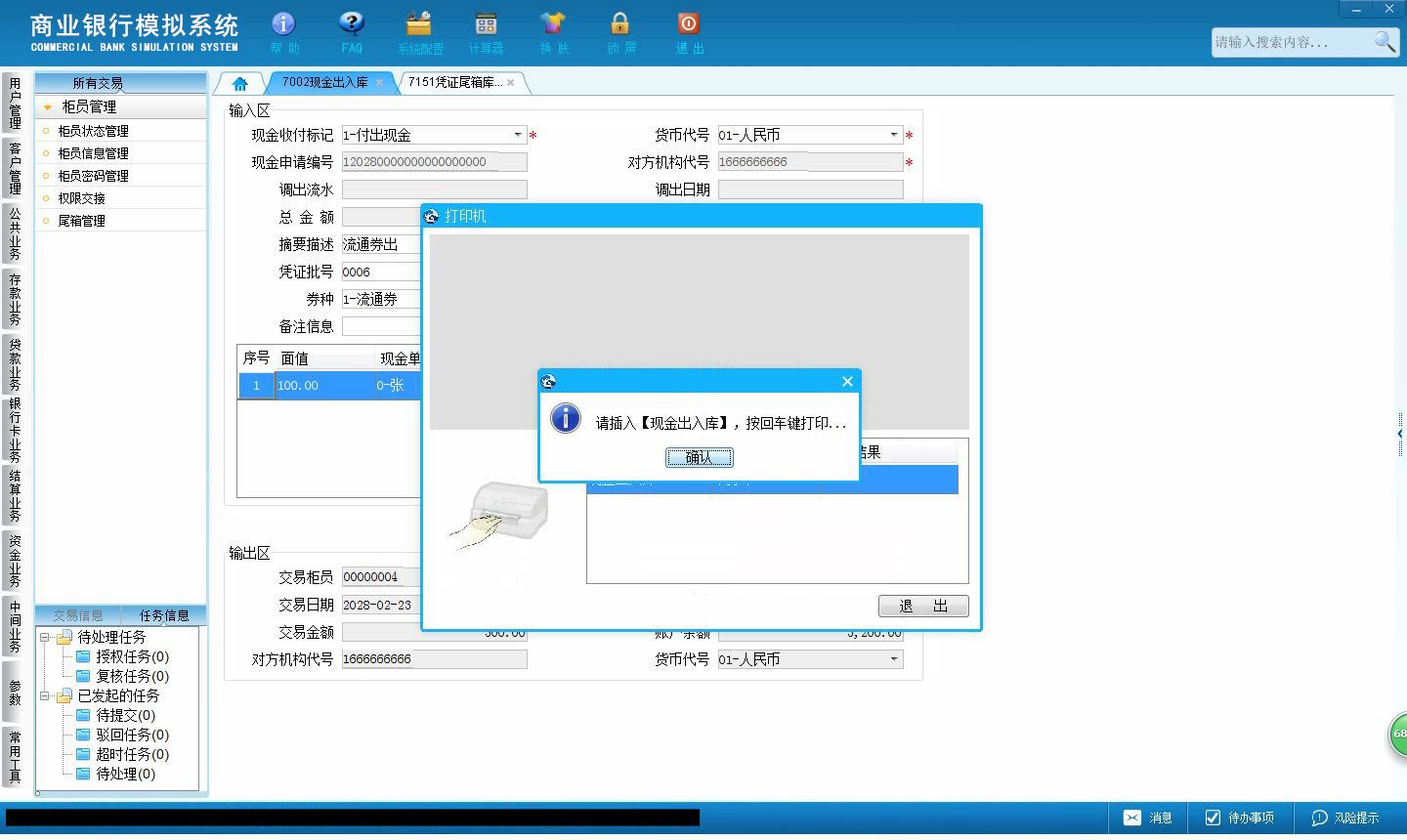Open the 客户管理 side tab

point(14,167)
